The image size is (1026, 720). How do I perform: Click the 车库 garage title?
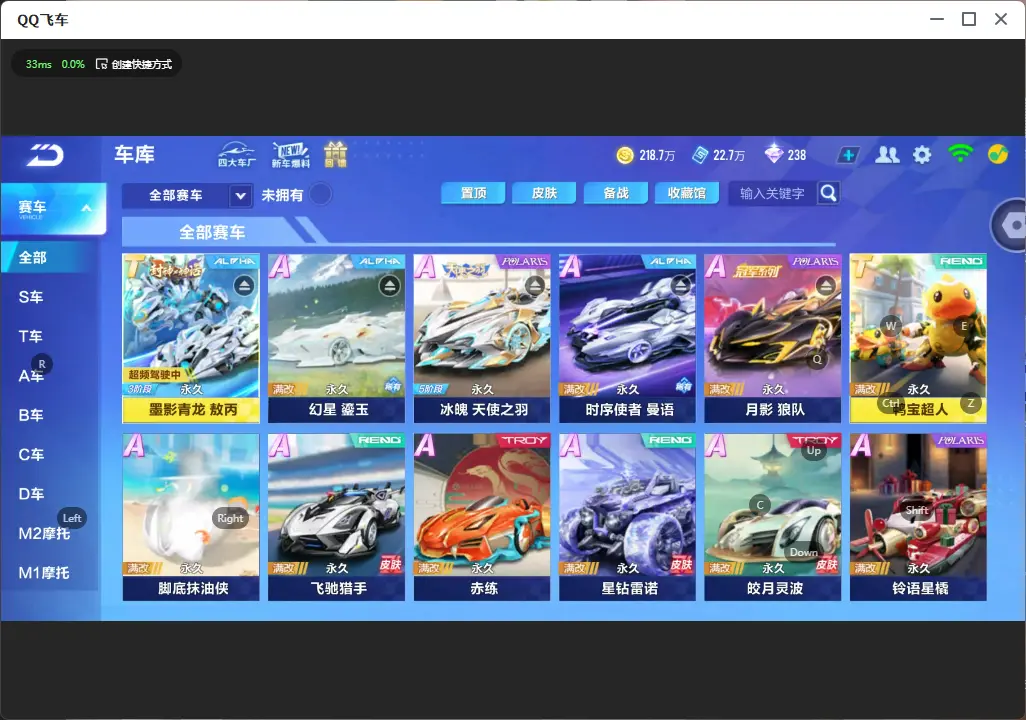(134, 154)
